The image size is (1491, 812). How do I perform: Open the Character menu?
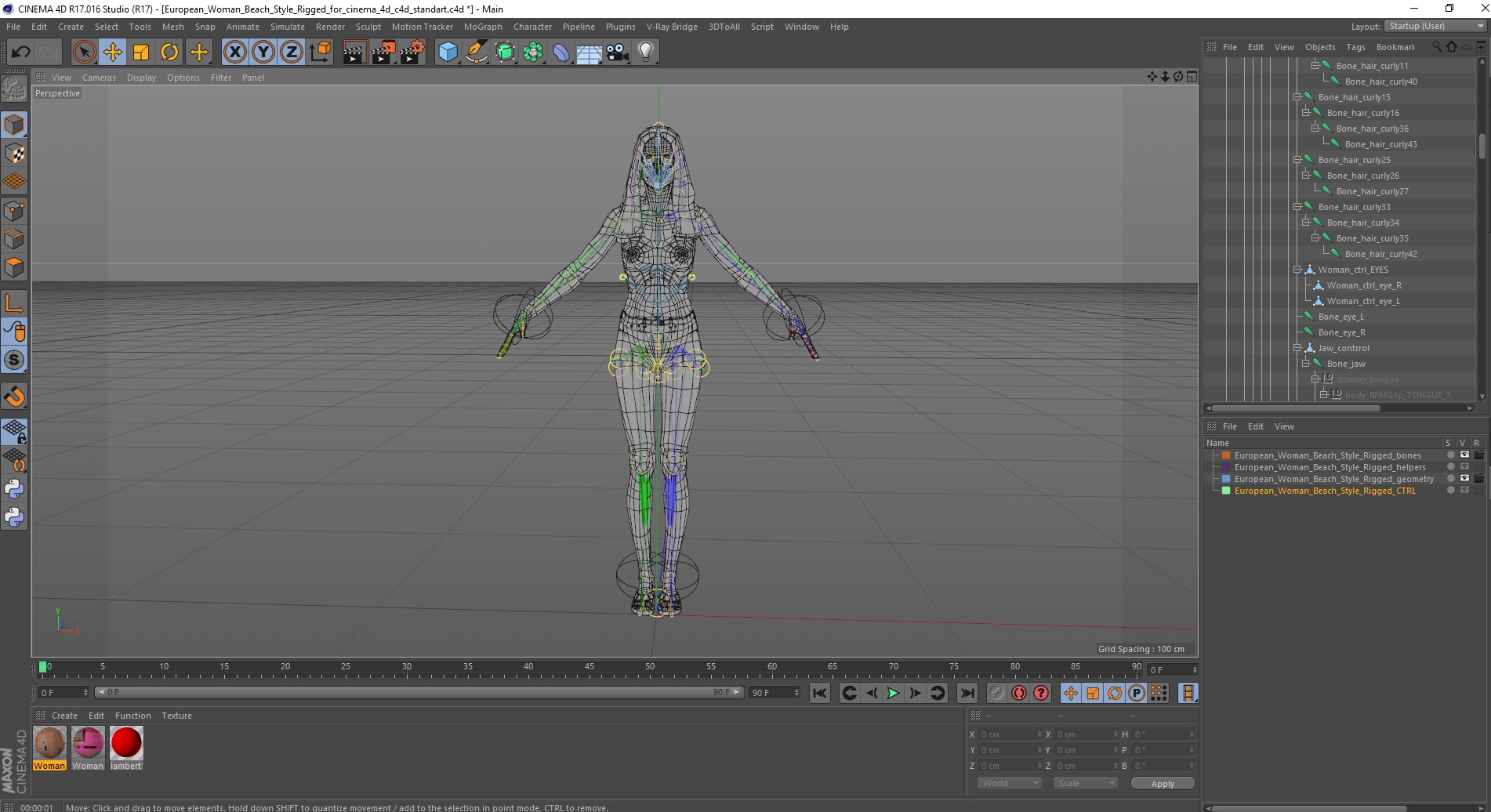[x=532, y=27]
